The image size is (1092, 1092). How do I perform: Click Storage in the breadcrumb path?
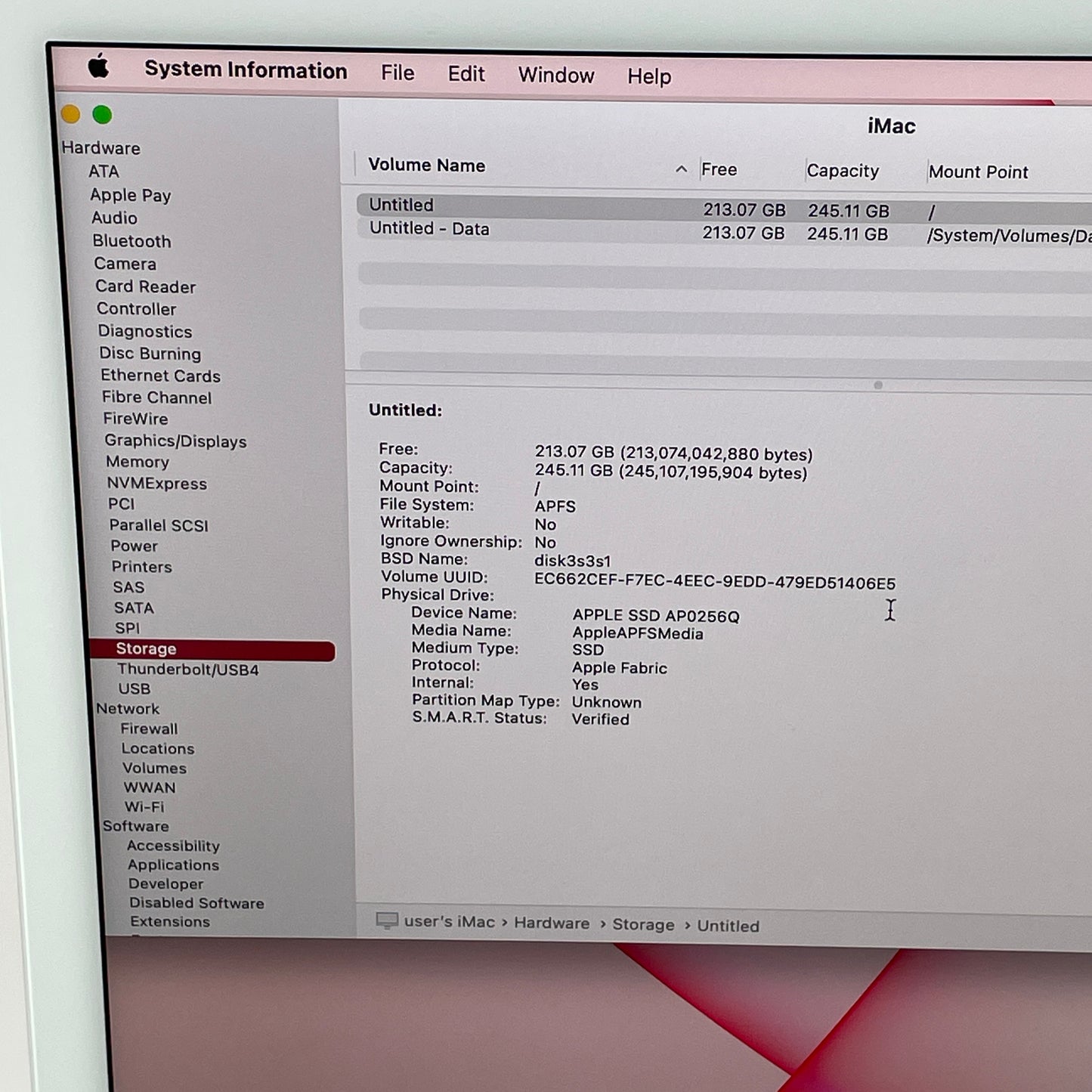(x=644, y=924)
